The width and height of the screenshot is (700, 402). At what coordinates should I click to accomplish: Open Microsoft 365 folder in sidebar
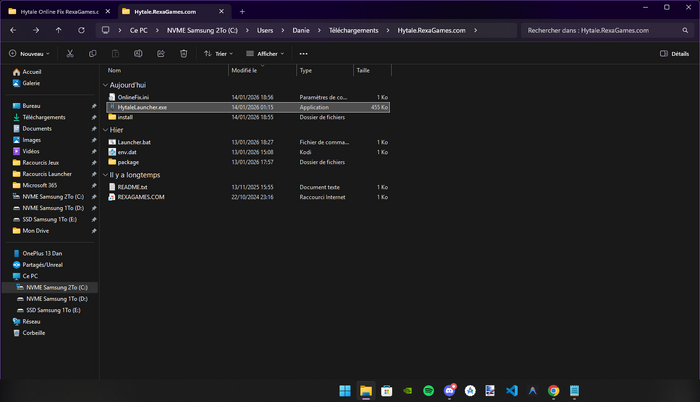tap(40, 185)
